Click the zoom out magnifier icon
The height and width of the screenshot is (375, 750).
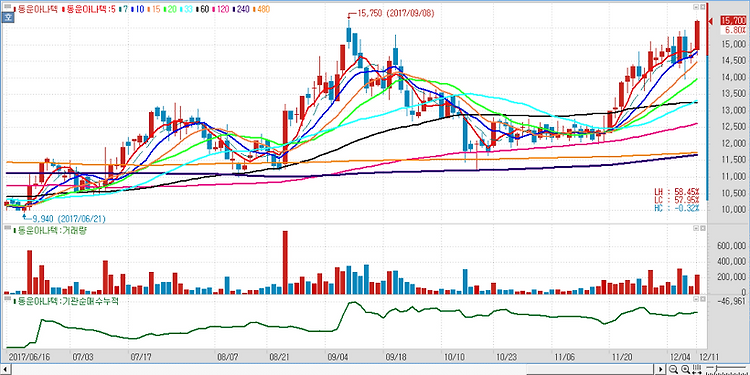673,369
